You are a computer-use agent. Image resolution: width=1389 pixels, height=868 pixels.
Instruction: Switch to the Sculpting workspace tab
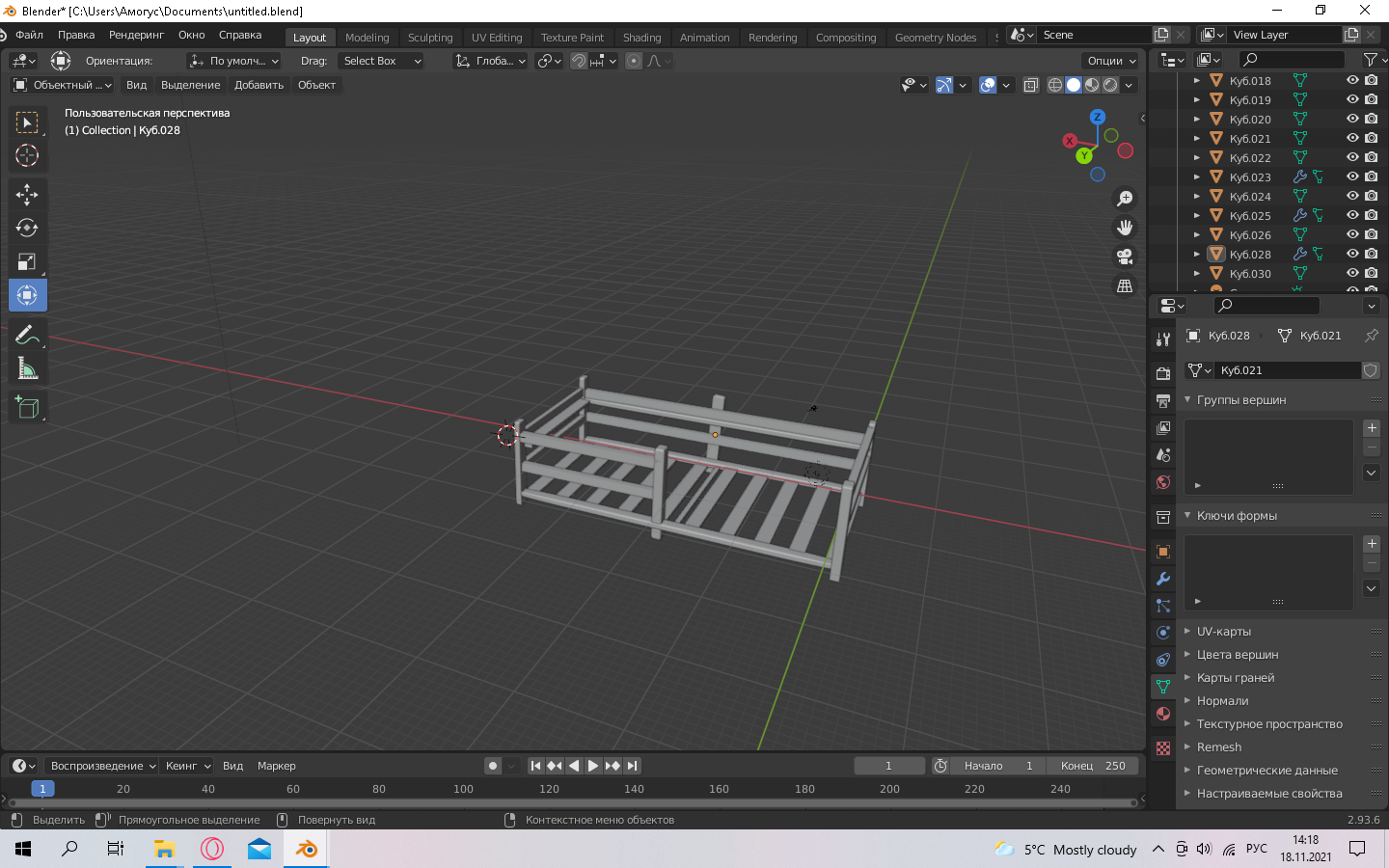tap(430, 38)
